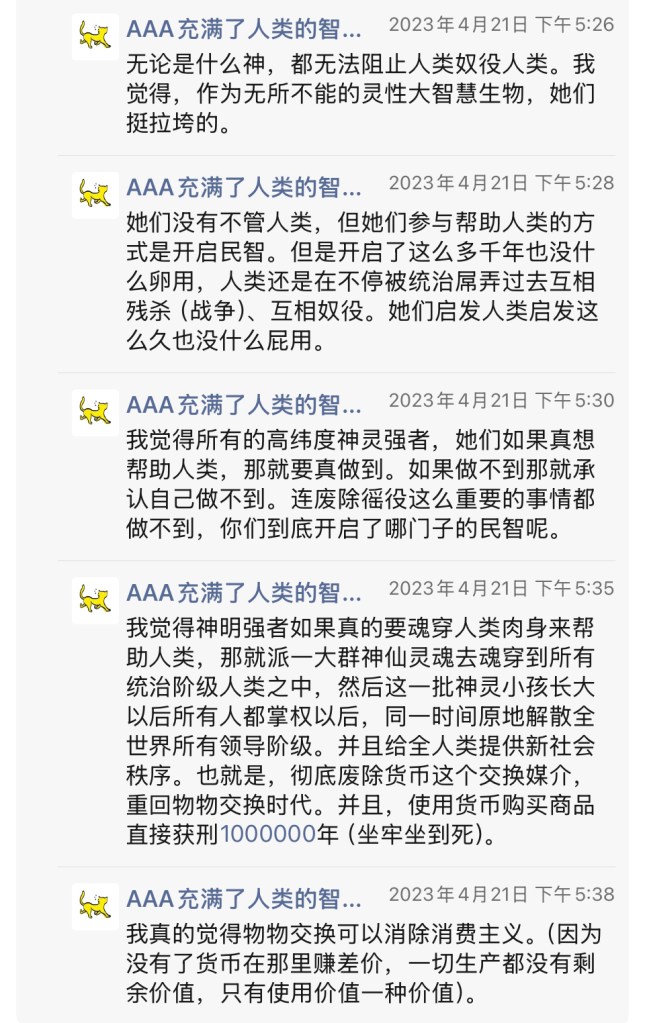Viewport: 645px width, 1023px height.
Task: Select the message starting with 我真的觉得物物交换
Action: [x=360, y=964]
